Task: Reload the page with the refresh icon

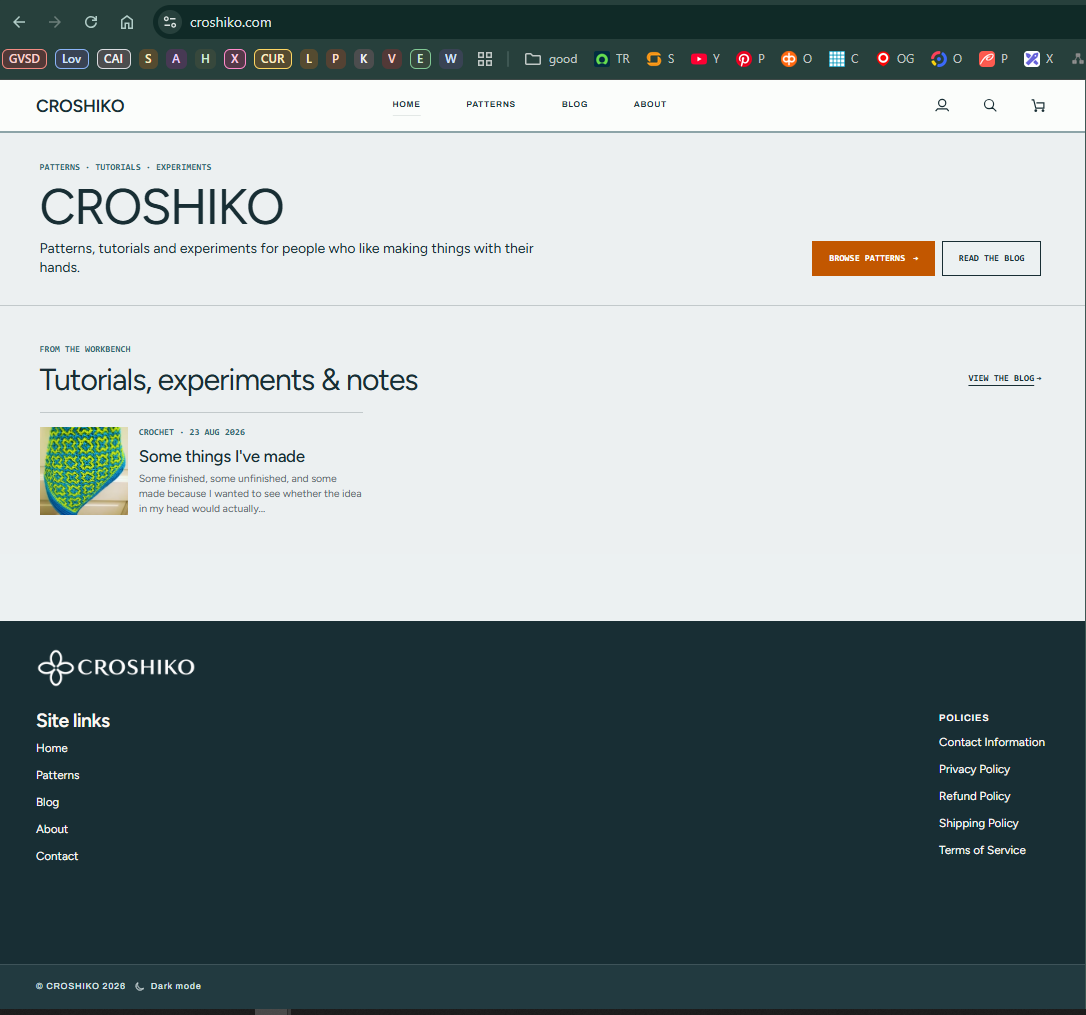Action: pos(91,22)
